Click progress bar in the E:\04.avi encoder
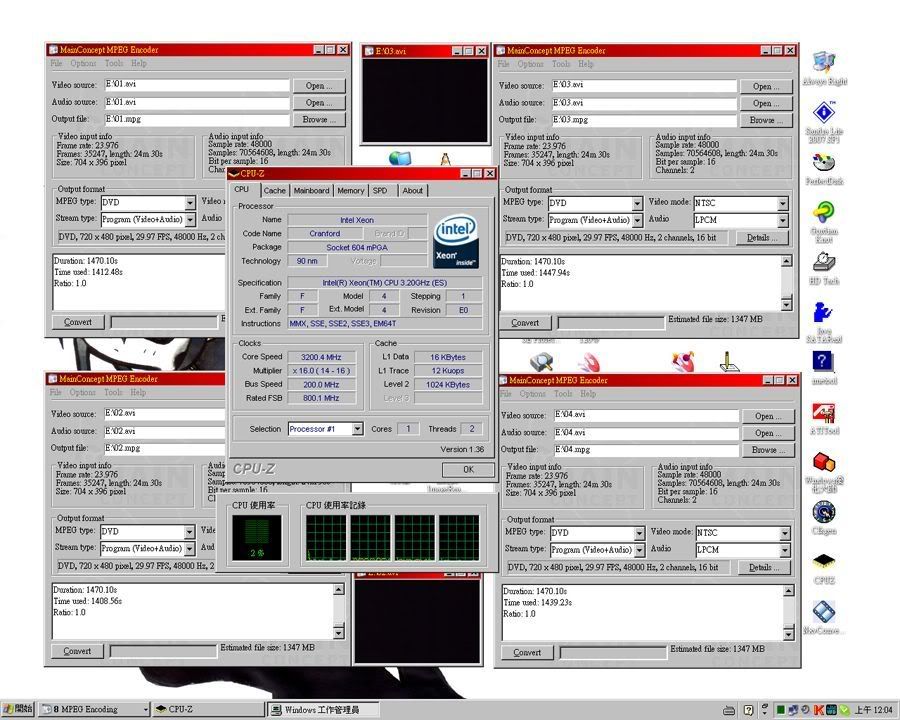Viewport: 900px width, 720px height. coord(613,653)
